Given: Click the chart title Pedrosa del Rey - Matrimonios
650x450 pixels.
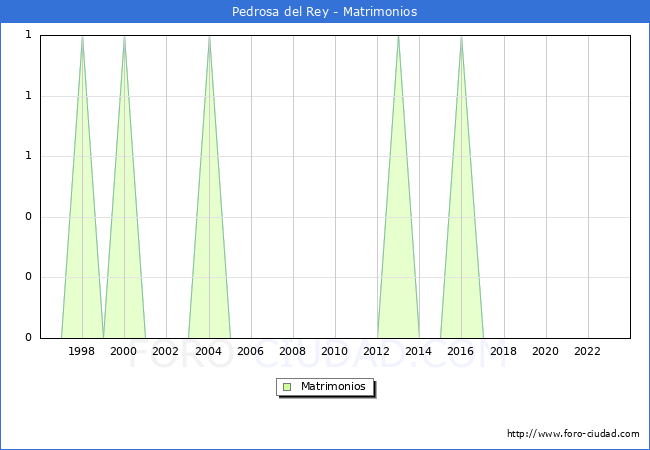Looking at the screenshot, I should point(325,12).
